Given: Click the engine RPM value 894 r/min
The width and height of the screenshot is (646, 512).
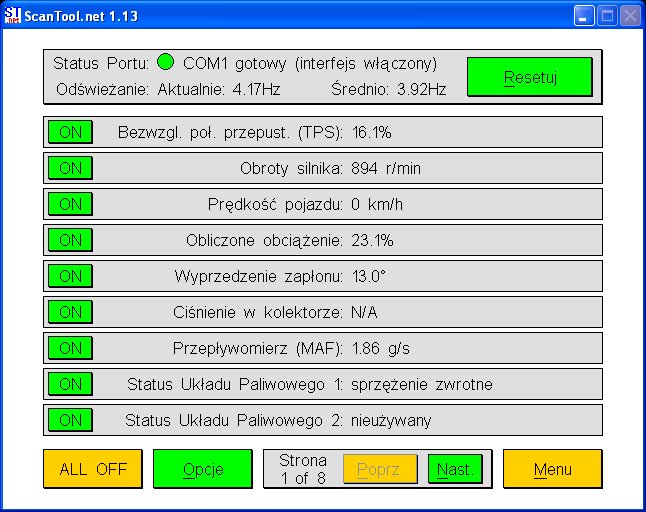Looking at the screenshot, I should click(386, 168).
